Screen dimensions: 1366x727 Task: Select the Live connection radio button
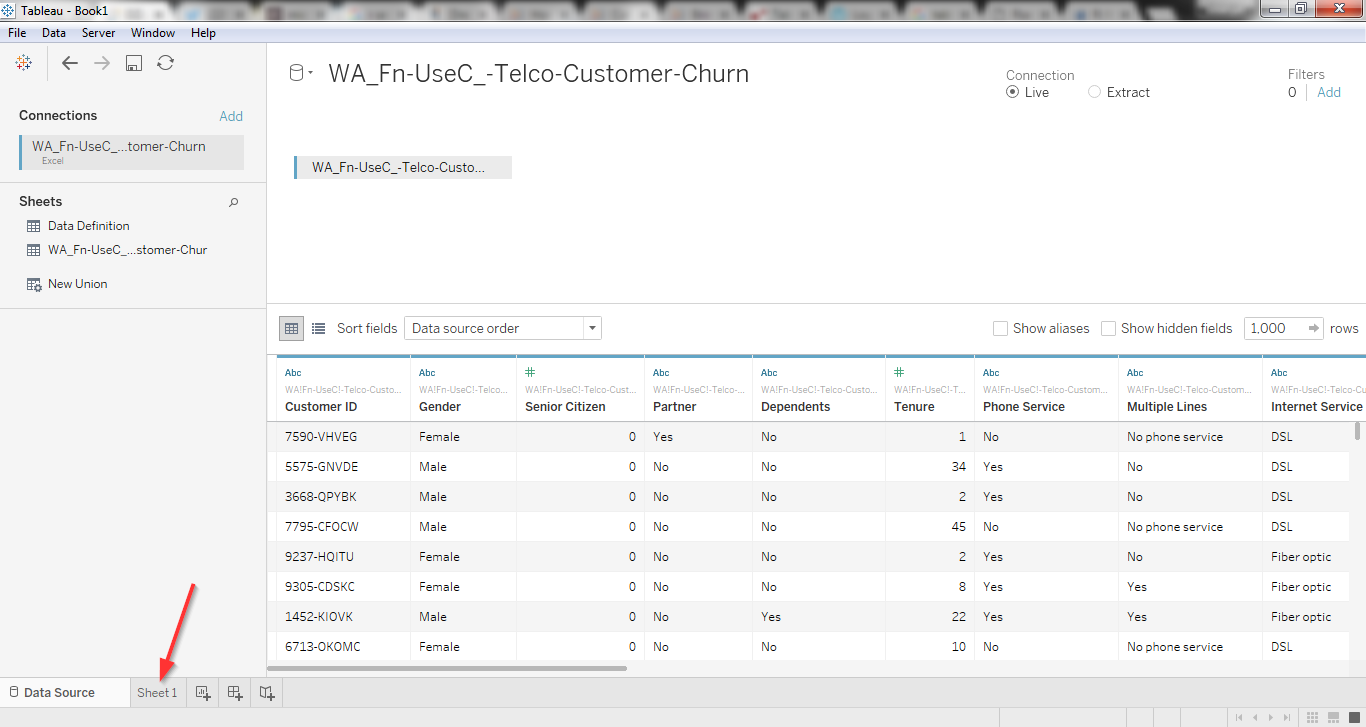point(1013,92)
